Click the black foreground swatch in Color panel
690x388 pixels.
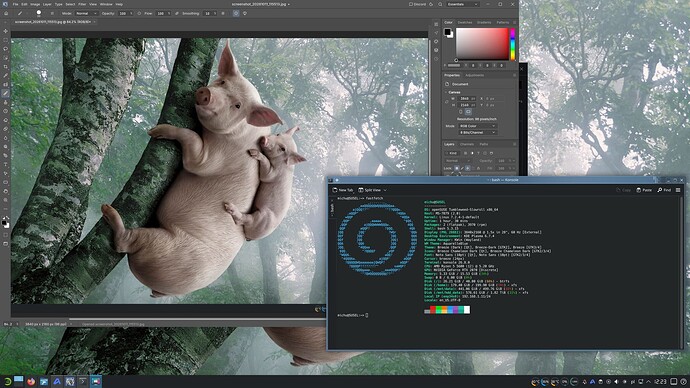pos(448,32)
